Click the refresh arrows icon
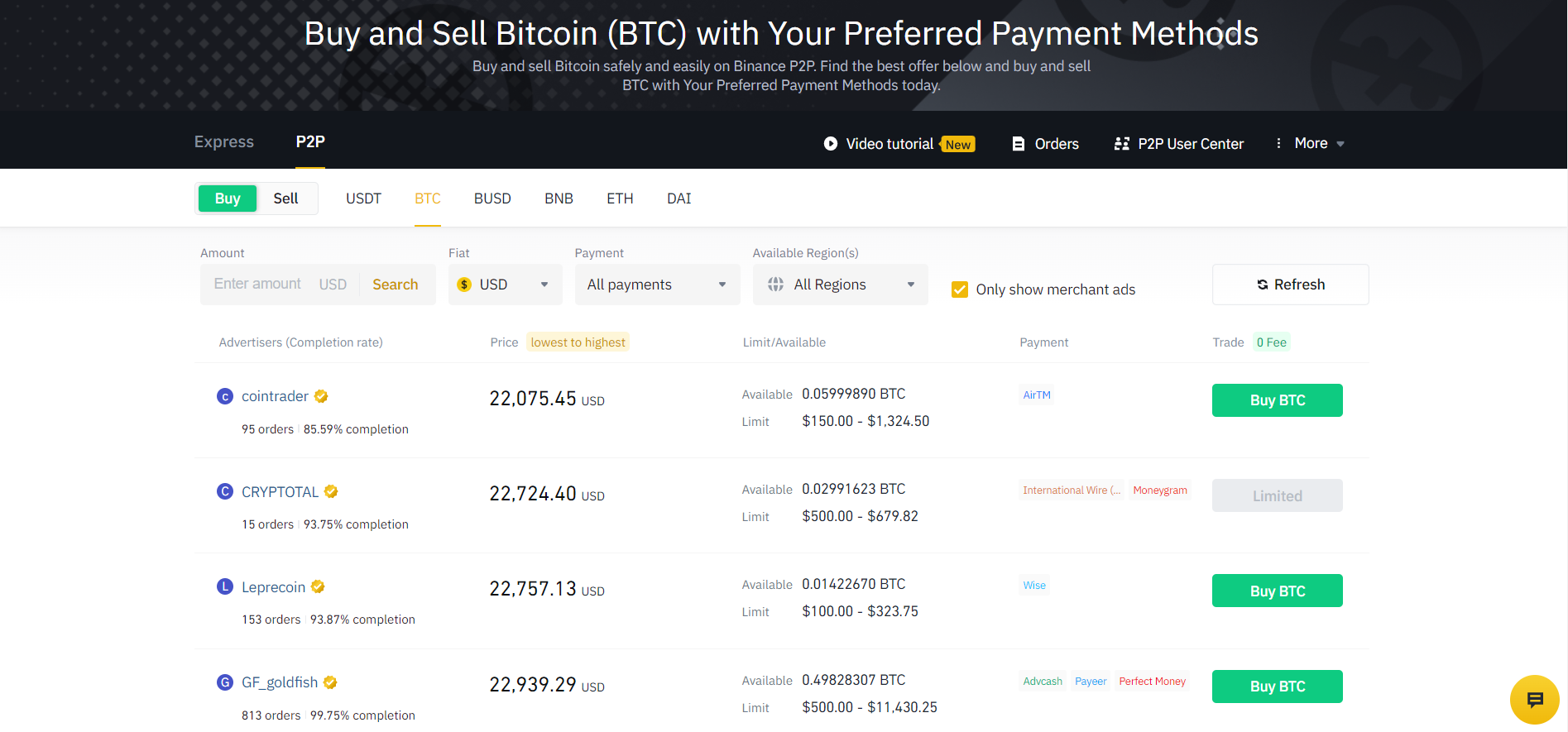The height and width of the screenshot is (732, 1568). (x=1263, y=285)
